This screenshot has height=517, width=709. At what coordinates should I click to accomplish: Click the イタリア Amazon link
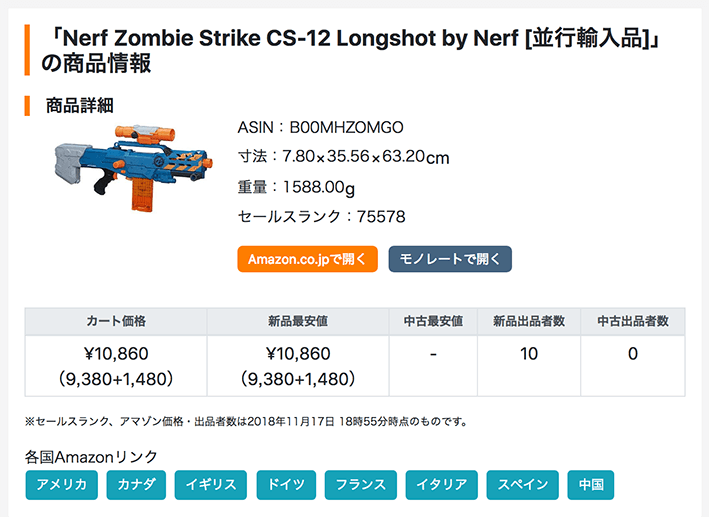coord(442,485)
